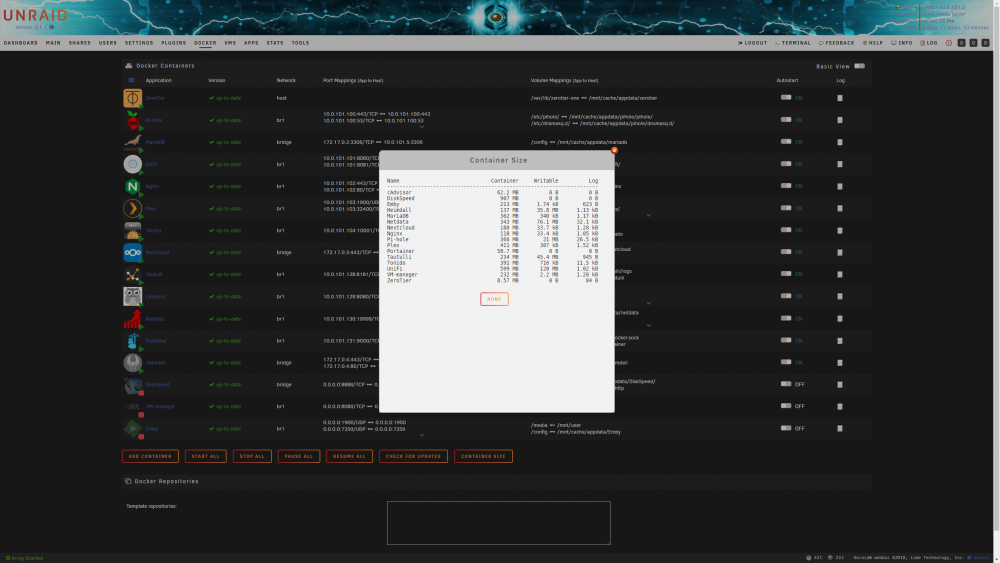Viewport: 1000px width, 563px height.
Task: Click Check for Updates button
Action: 413,456
